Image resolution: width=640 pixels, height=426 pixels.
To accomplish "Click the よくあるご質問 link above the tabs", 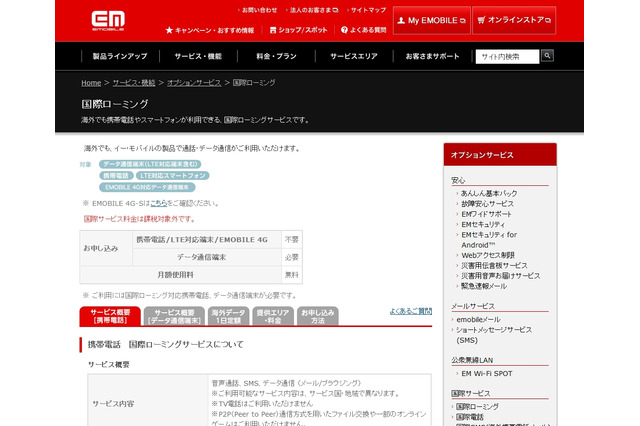I will [411, 311].
